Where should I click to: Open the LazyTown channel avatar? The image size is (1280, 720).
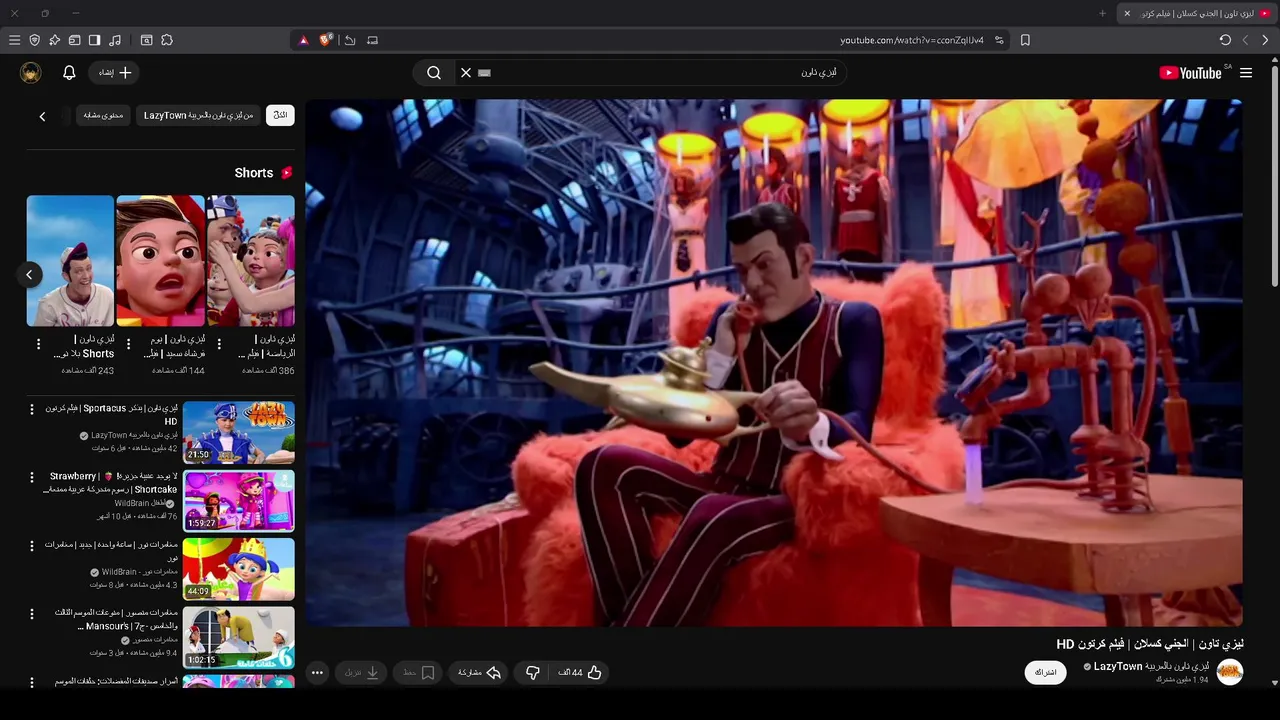[1230, 672]
